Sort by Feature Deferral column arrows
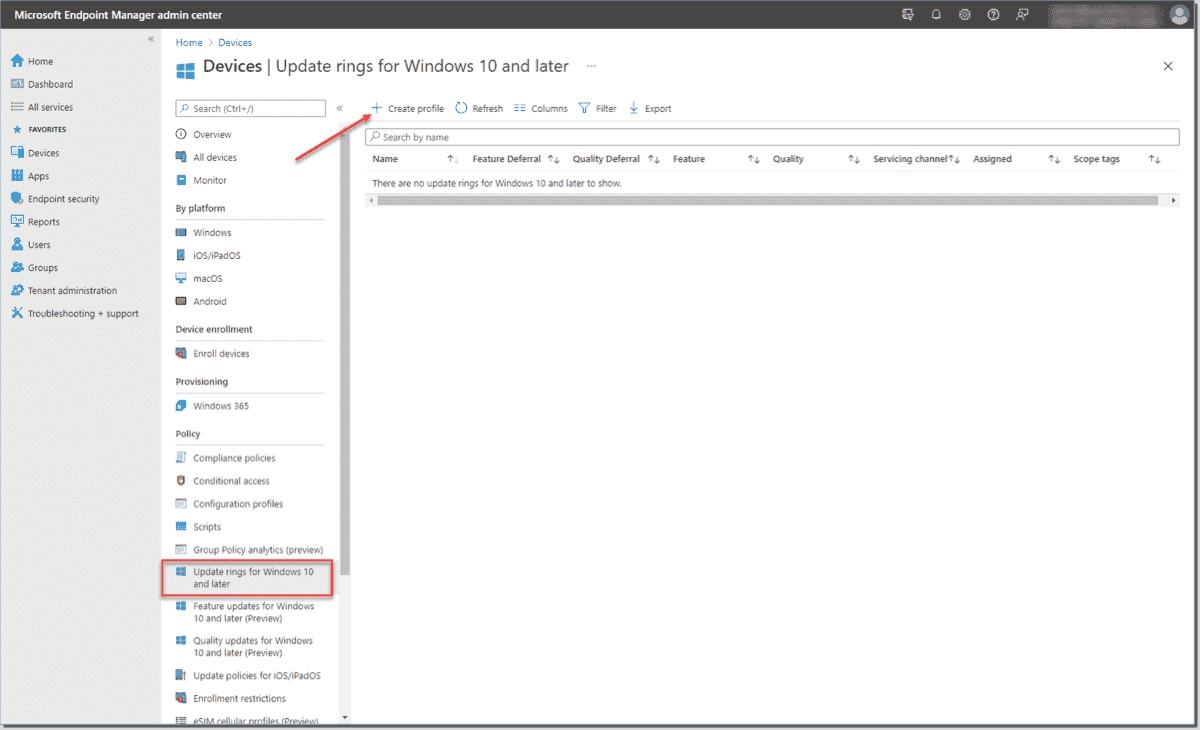This screenshot has height=730, width=1200. [x=553, y=159]
